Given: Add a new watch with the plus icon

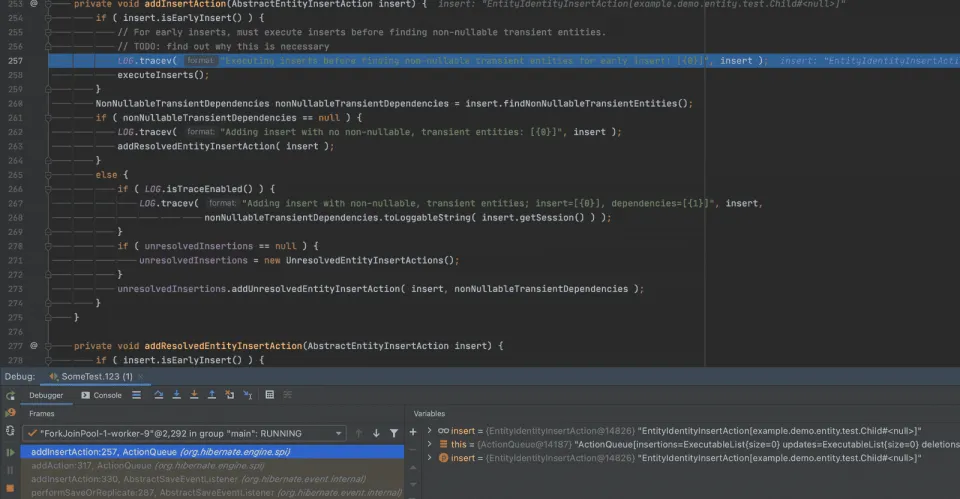Looking at the screenshot, I should [x=413, y=432].
